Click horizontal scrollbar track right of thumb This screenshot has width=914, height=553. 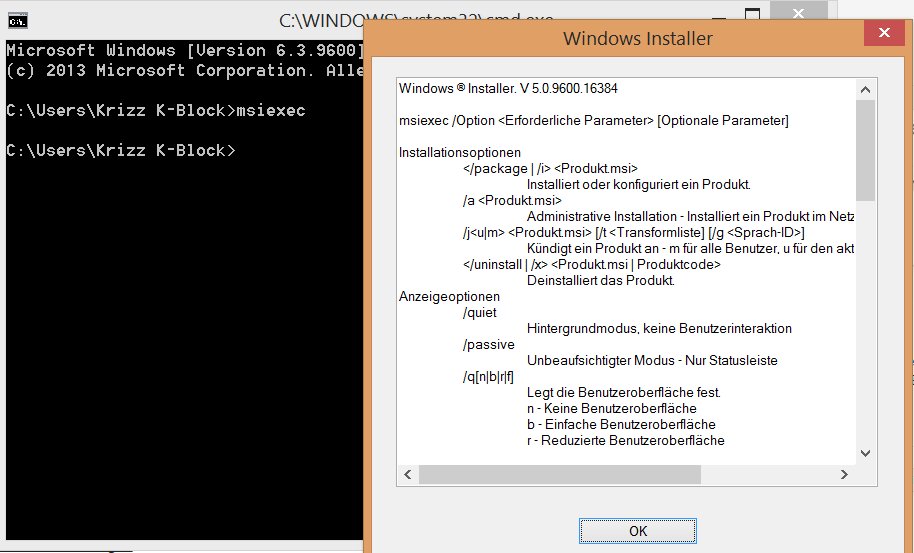pyautogui.click(x=750, y=475)
